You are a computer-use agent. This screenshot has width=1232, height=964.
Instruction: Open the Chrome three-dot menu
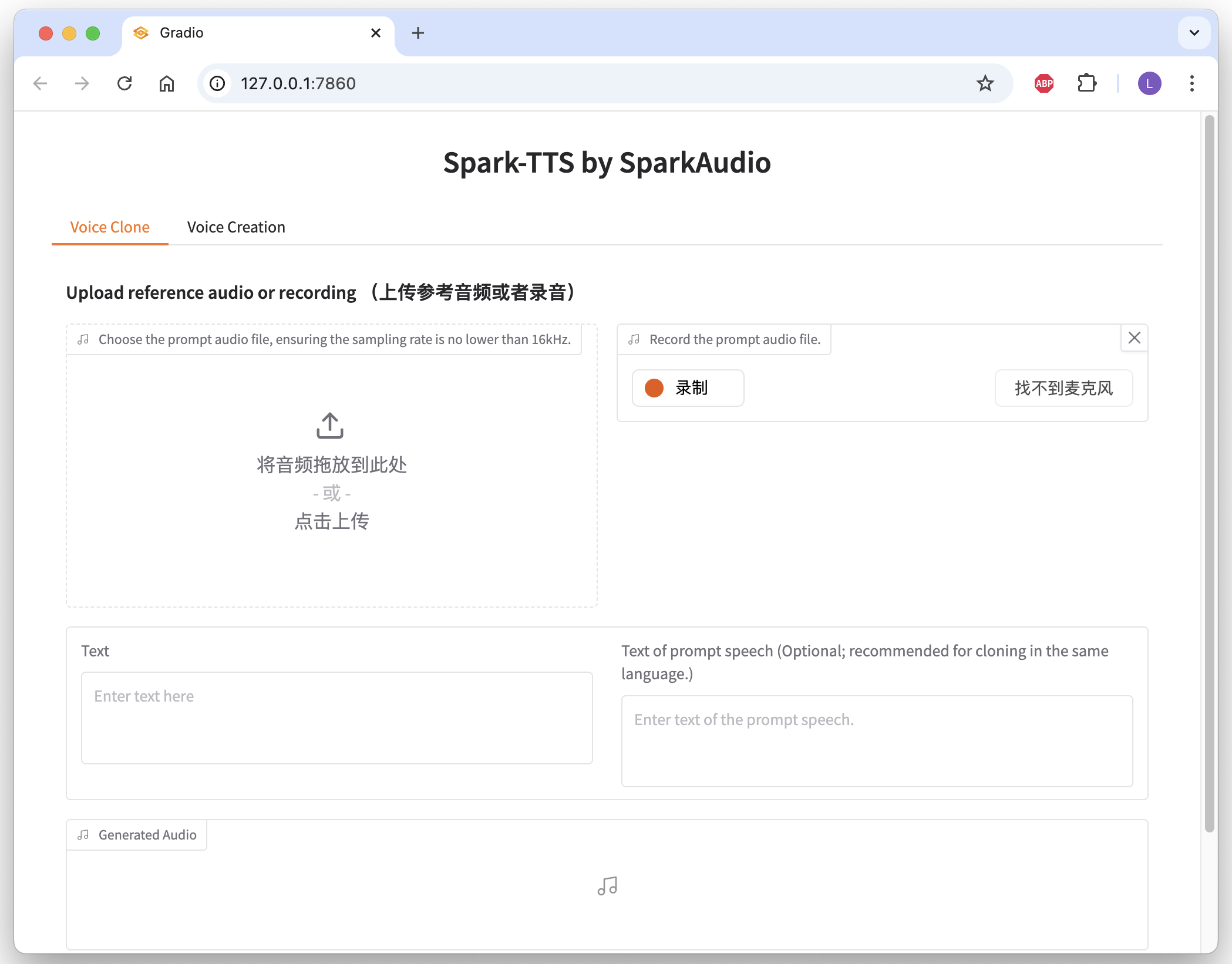(x=1191, y=83)
